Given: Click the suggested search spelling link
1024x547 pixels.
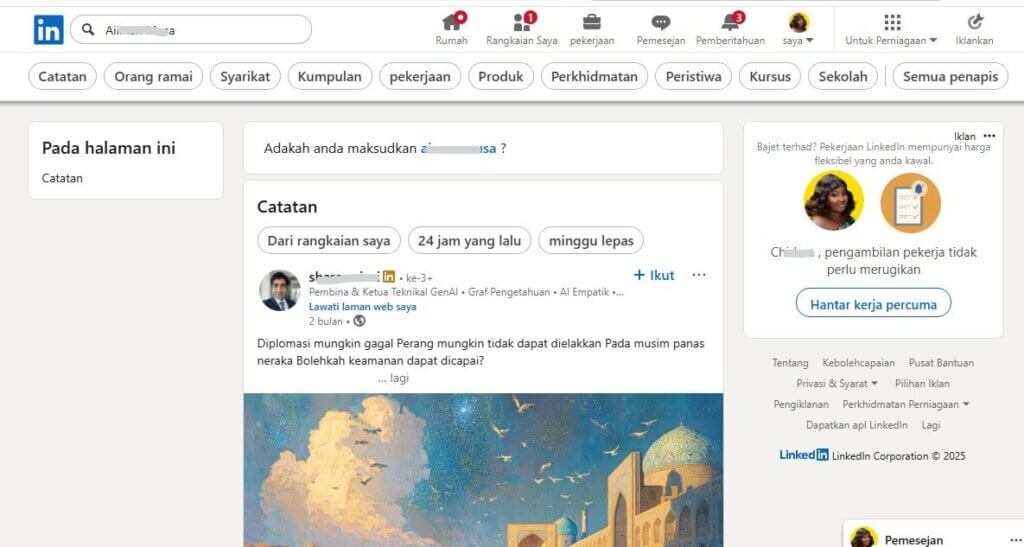Looking at the screenshot, I should (458, 148).
